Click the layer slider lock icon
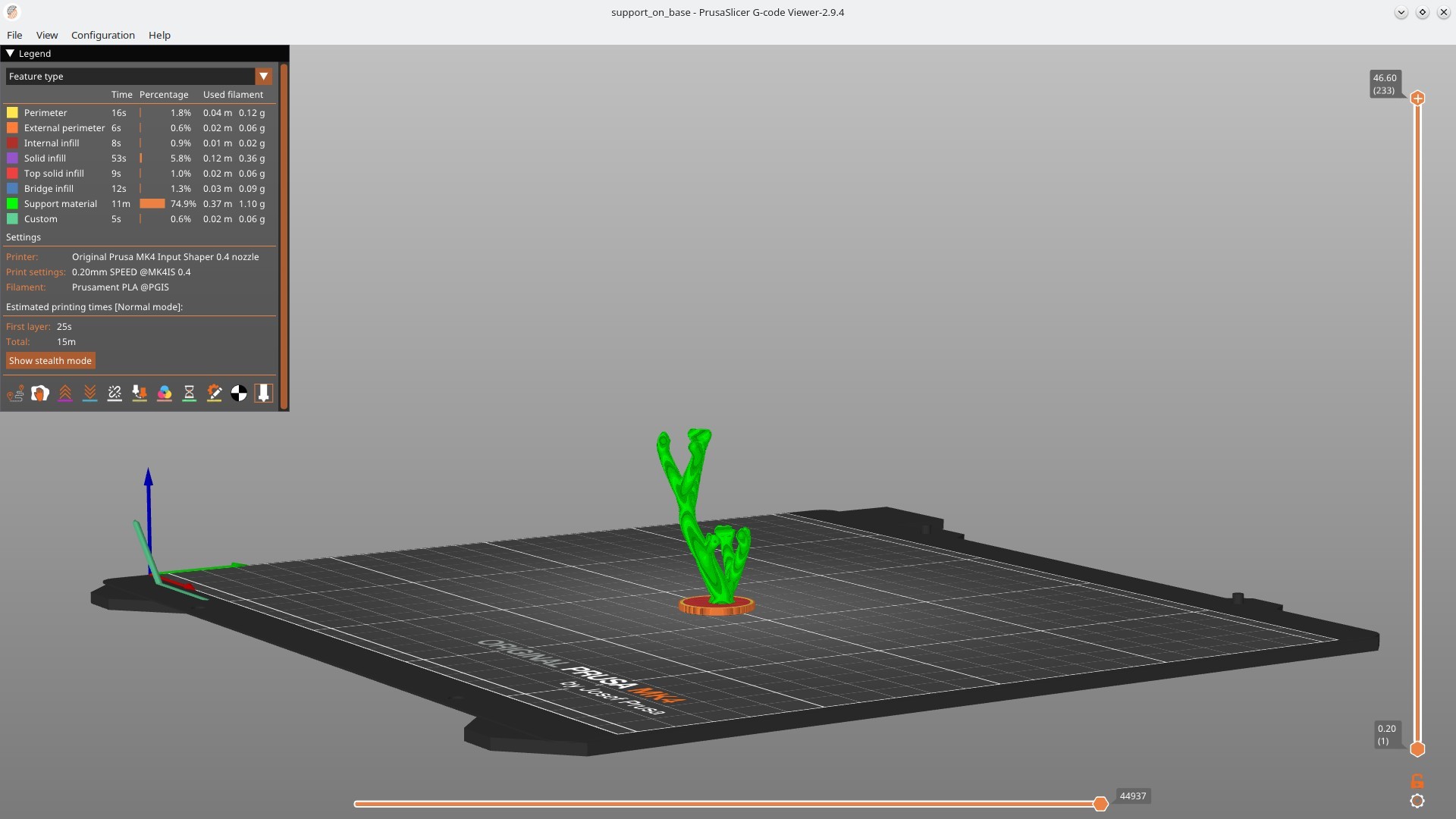The width and height of the screenshot is (1456, 819). coord(1417,780)
